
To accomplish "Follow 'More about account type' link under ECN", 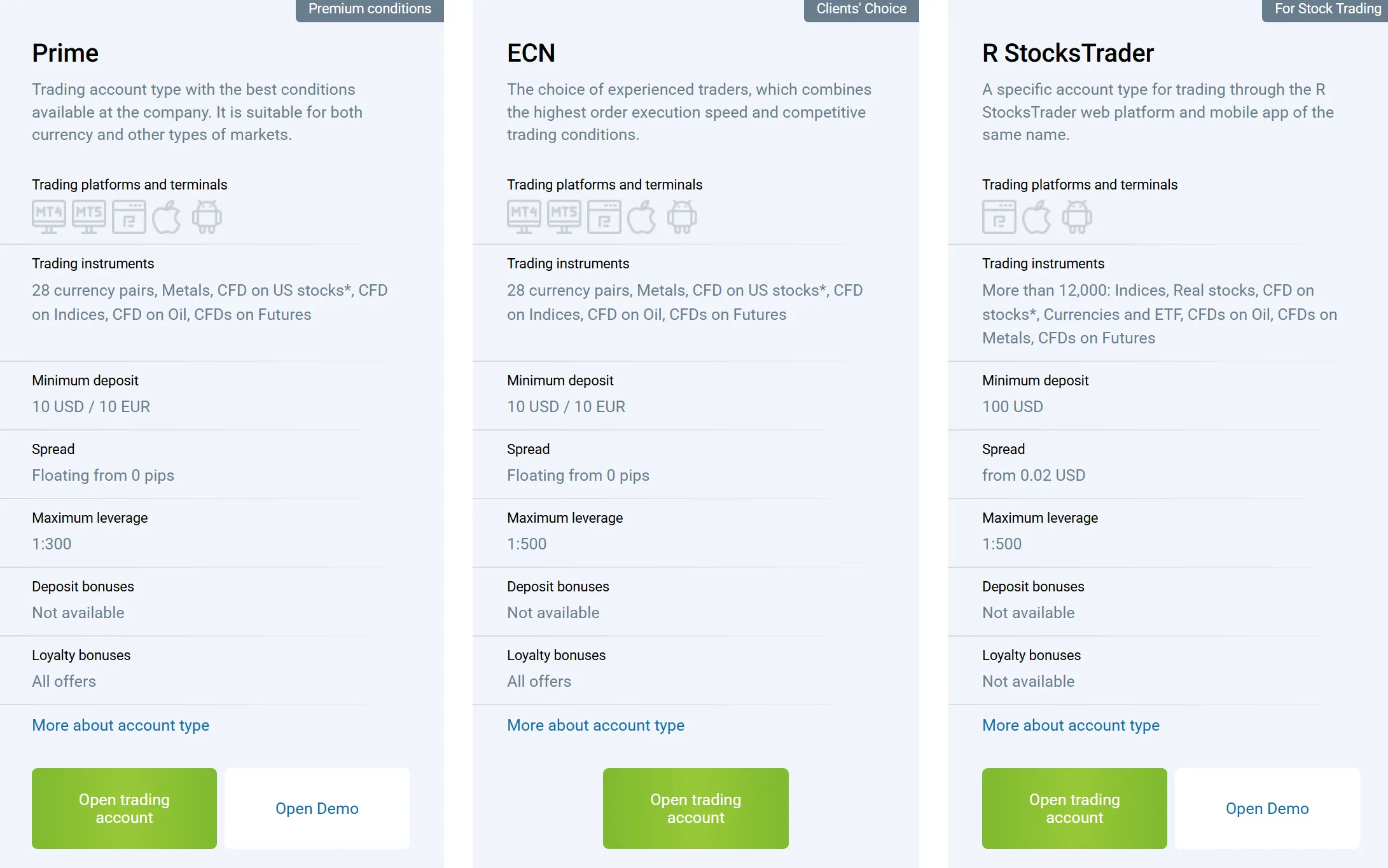I will pyautogui.click(x=595, y=725).
